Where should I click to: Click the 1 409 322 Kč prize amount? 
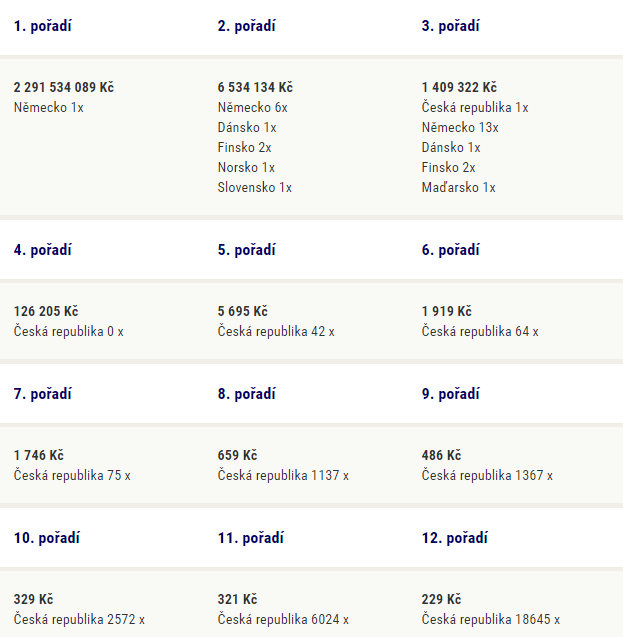pos(459,87)
